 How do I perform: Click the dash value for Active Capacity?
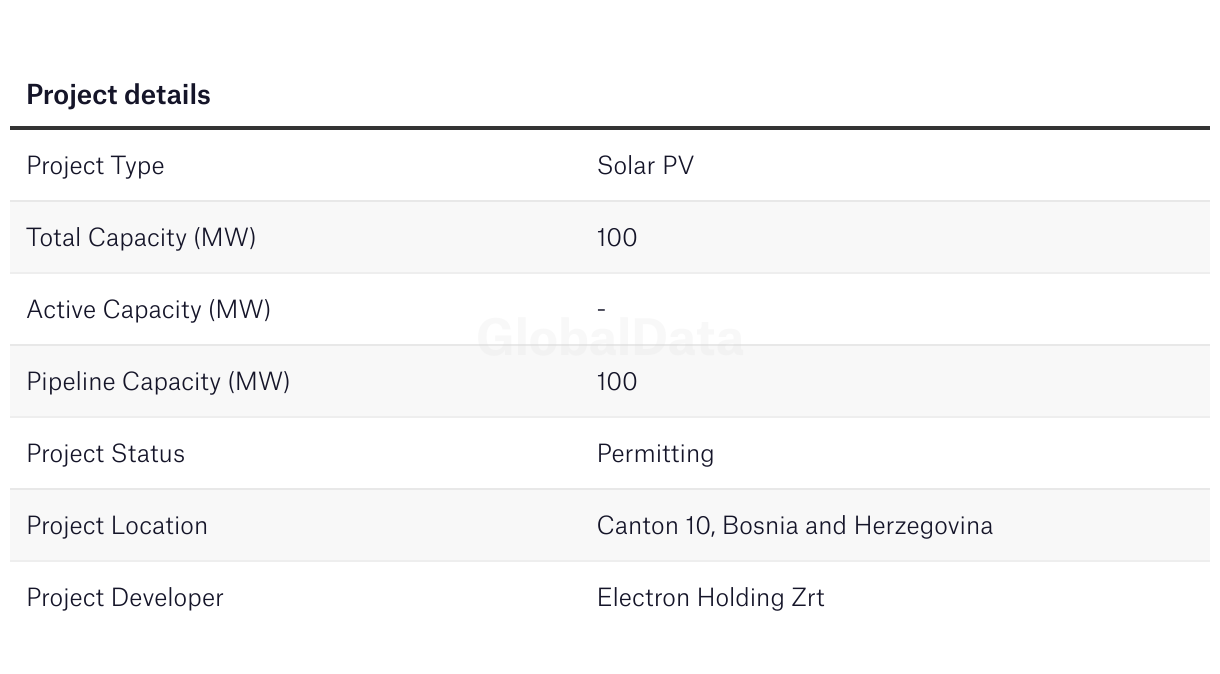601,310
